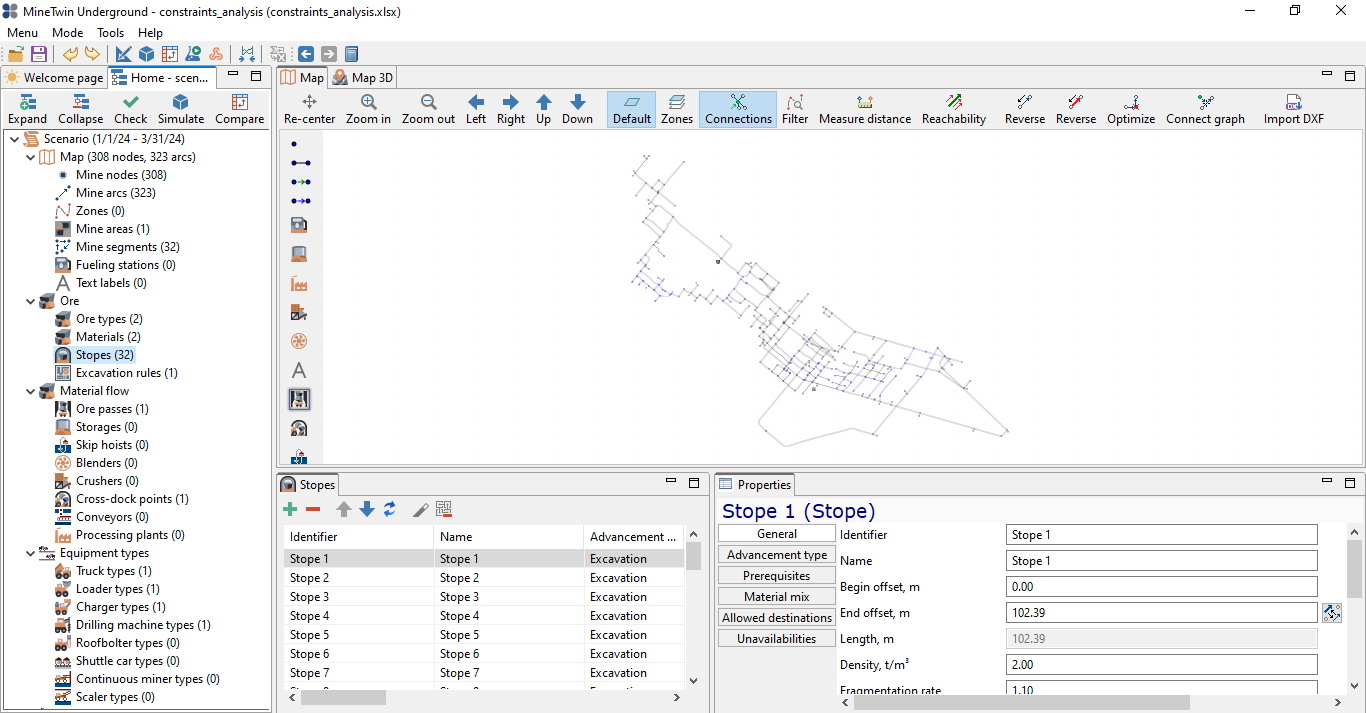This screenshot has width=1366, height=713.
Task: Expand all scenario tree nodes
Action: click(x=27, y=109)
